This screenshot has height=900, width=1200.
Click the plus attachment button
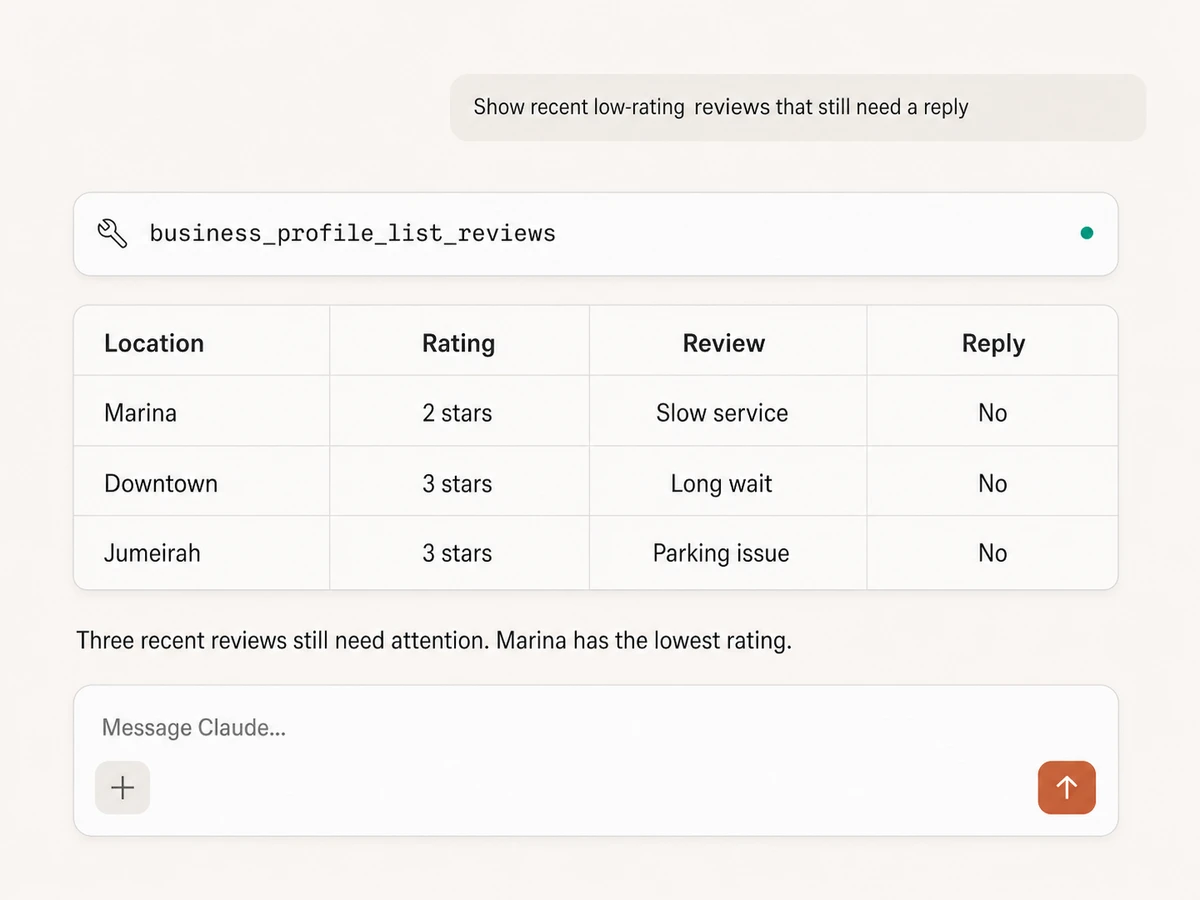click(122, 788)
